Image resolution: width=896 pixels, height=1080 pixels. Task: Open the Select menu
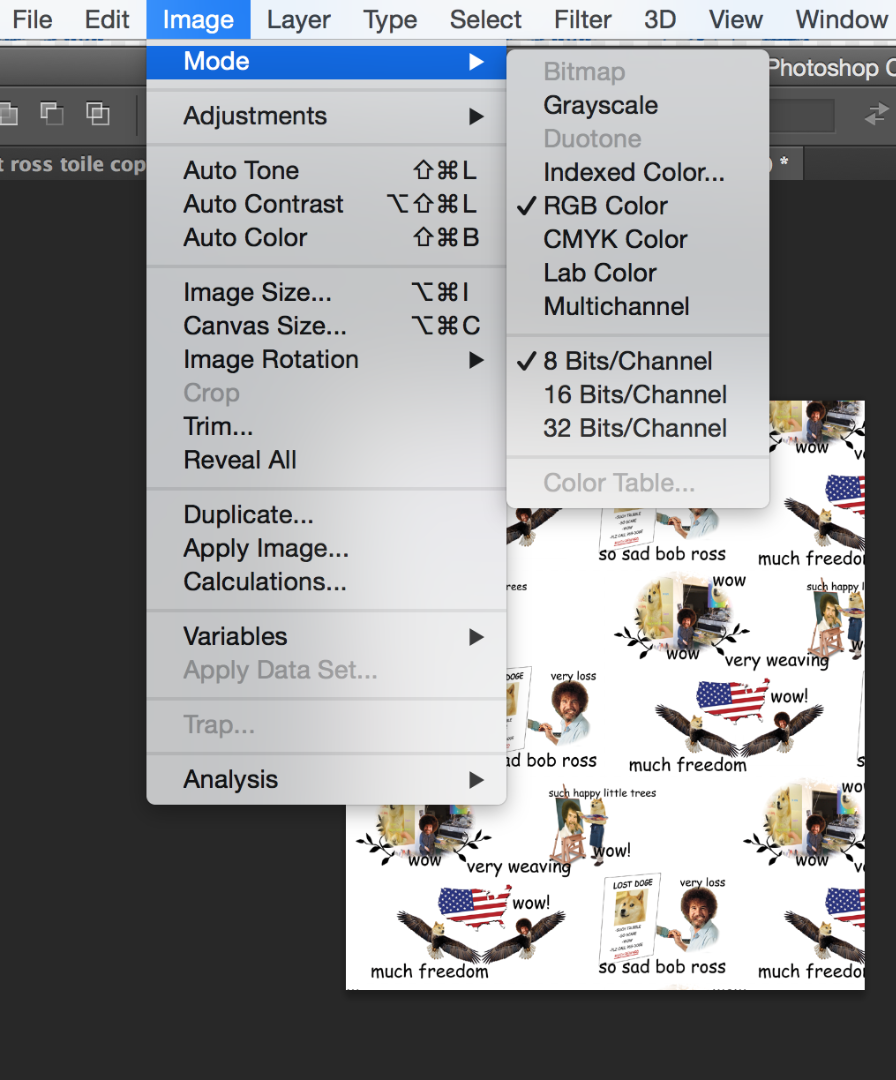pyautogui.click(x=485, y=19)
